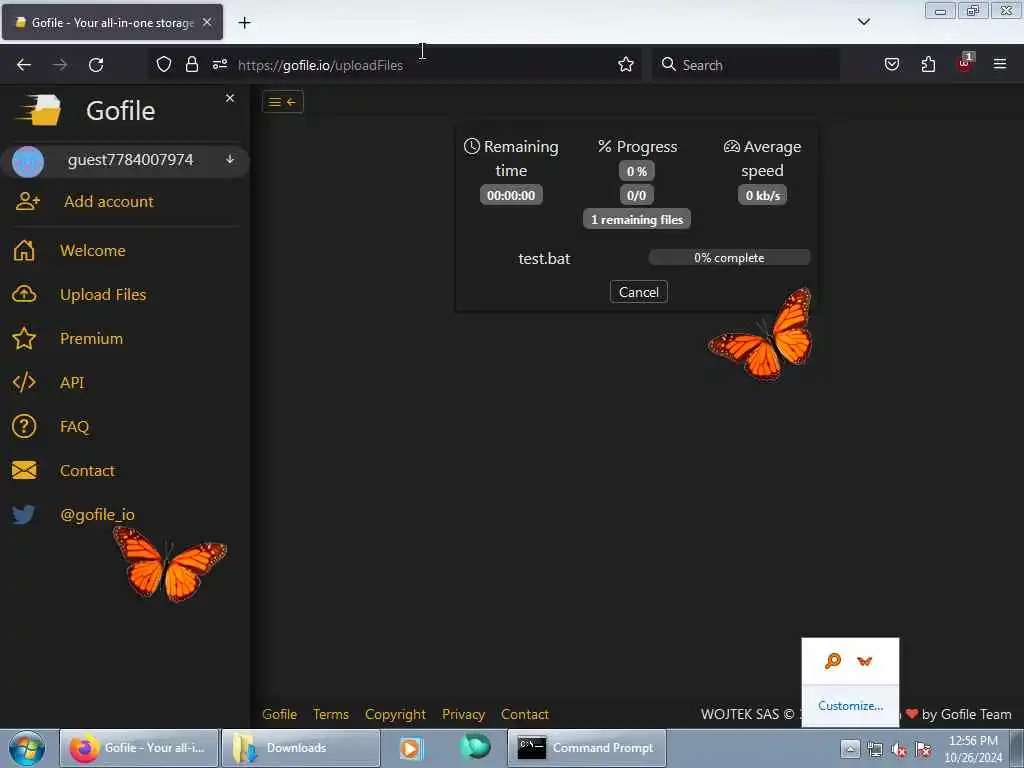Click the 0 kb/s average speed badge

click(762, 195)
